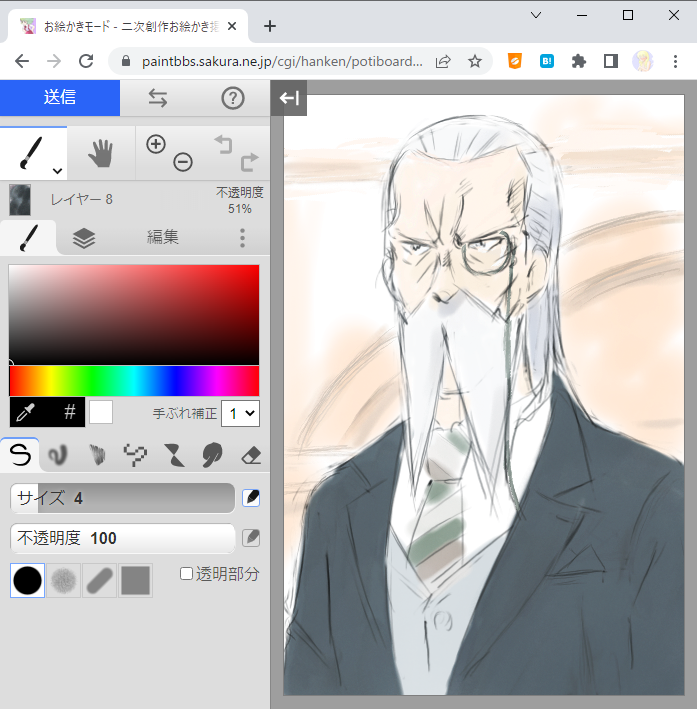The image size is (697, 709).
Task: Click the undo arrow icon
Action: coord(223,145)
